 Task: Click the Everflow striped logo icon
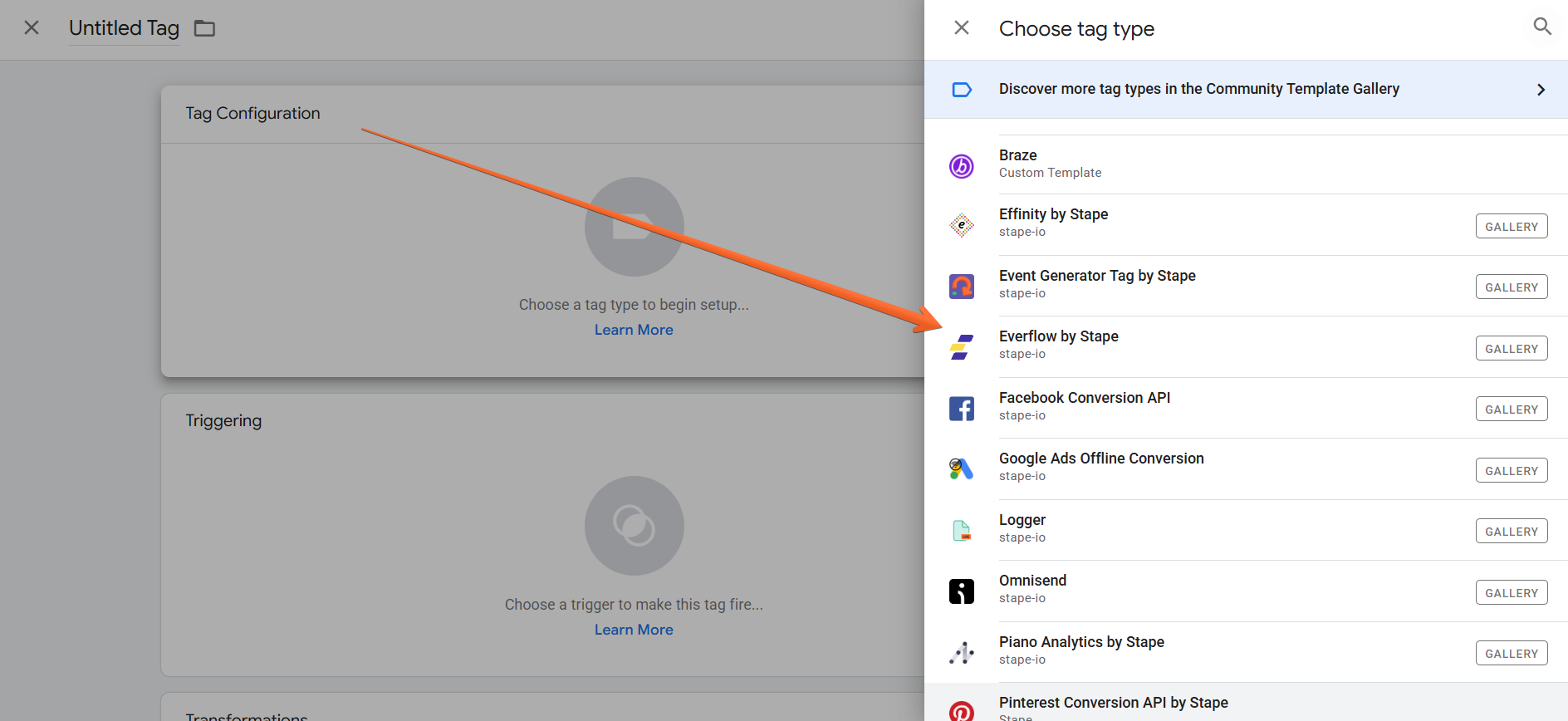tap(962, 347)
